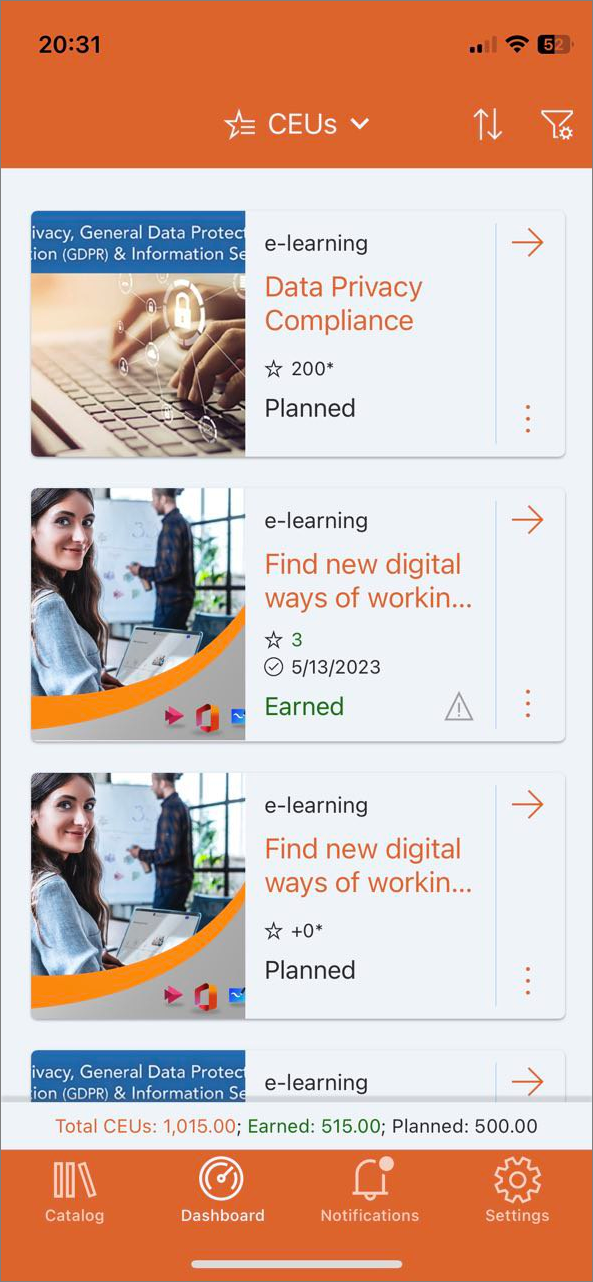Click the warning triangle on Earned course
Viewport: 593px width, 1282px height.
[458, 708]
